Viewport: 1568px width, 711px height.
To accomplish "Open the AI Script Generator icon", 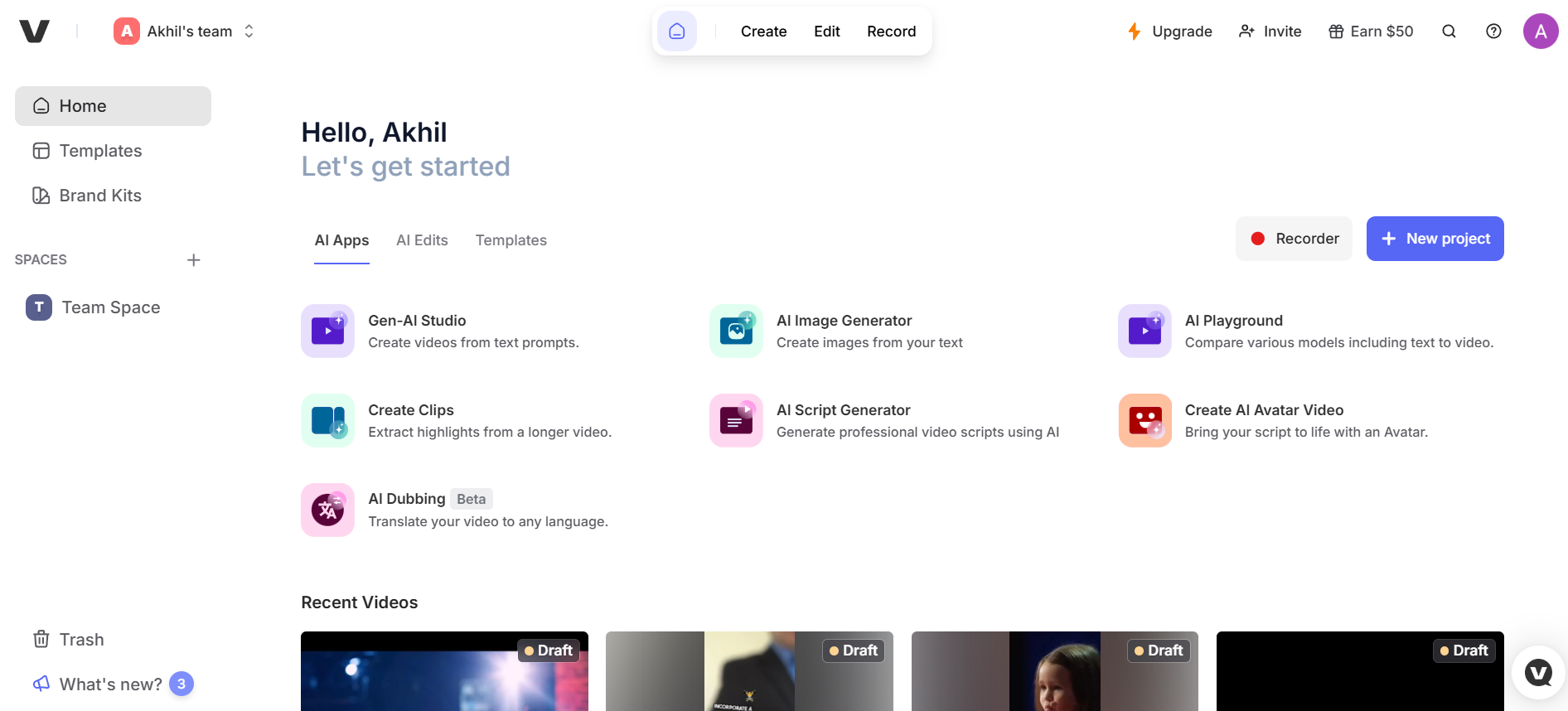I will pos(736,420).
